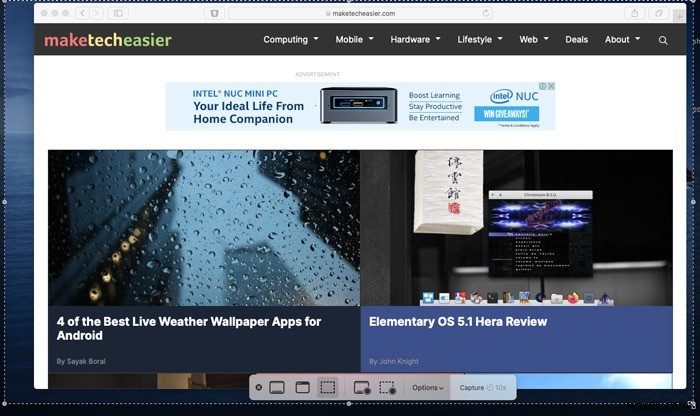Image resolution: width=700 pixels, height=416 pixels.
Task: Open the Deals menu item
Action: click(576, 39)
